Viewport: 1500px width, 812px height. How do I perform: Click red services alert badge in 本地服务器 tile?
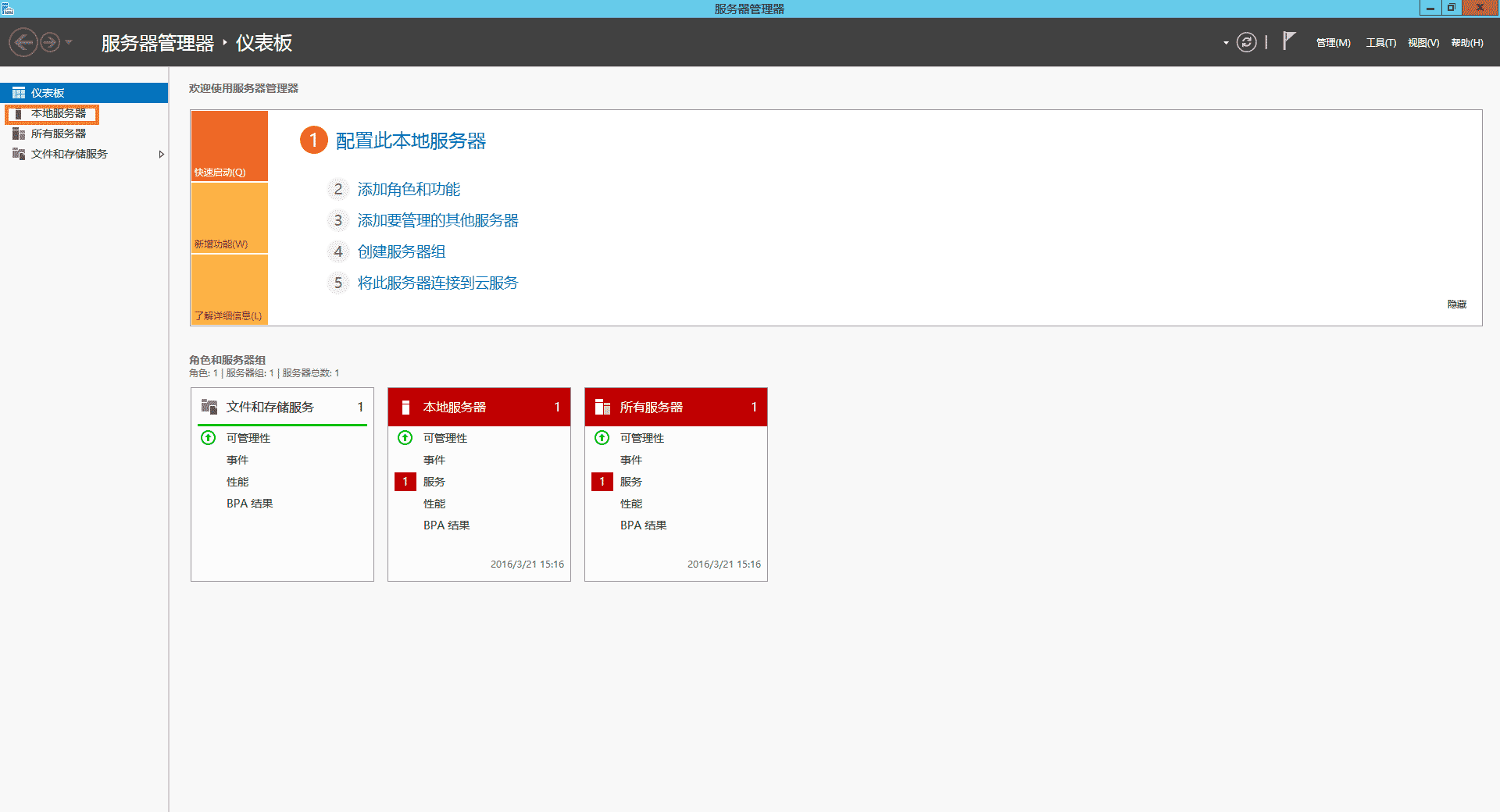point(405,482)
